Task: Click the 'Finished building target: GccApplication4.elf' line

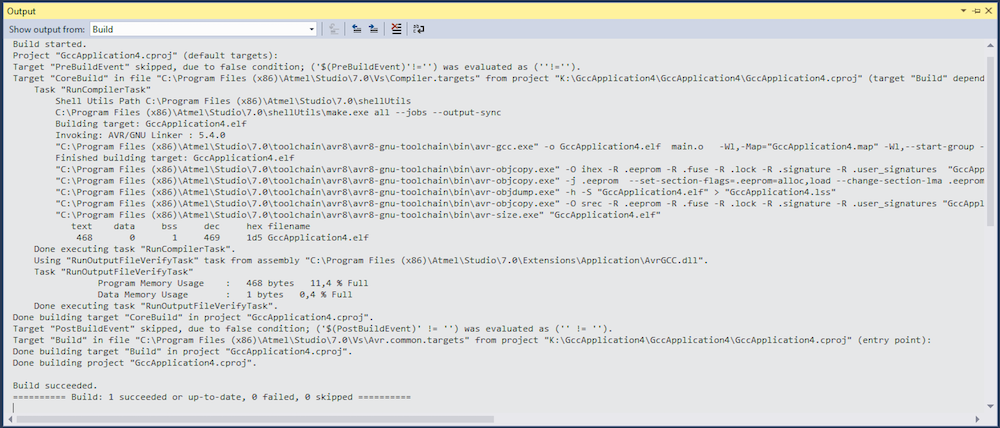Action: [x=175, y=158]
